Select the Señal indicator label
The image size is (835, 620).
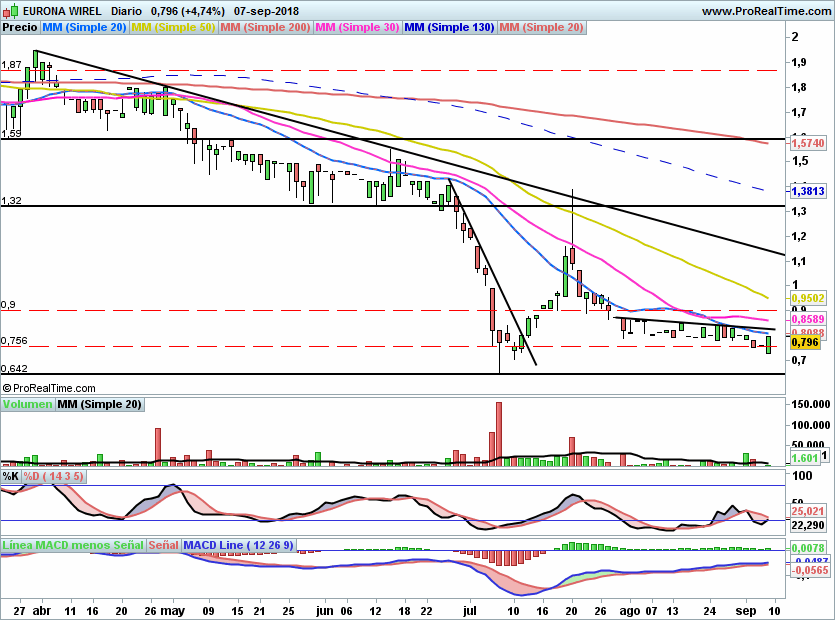tap(163, 545)
